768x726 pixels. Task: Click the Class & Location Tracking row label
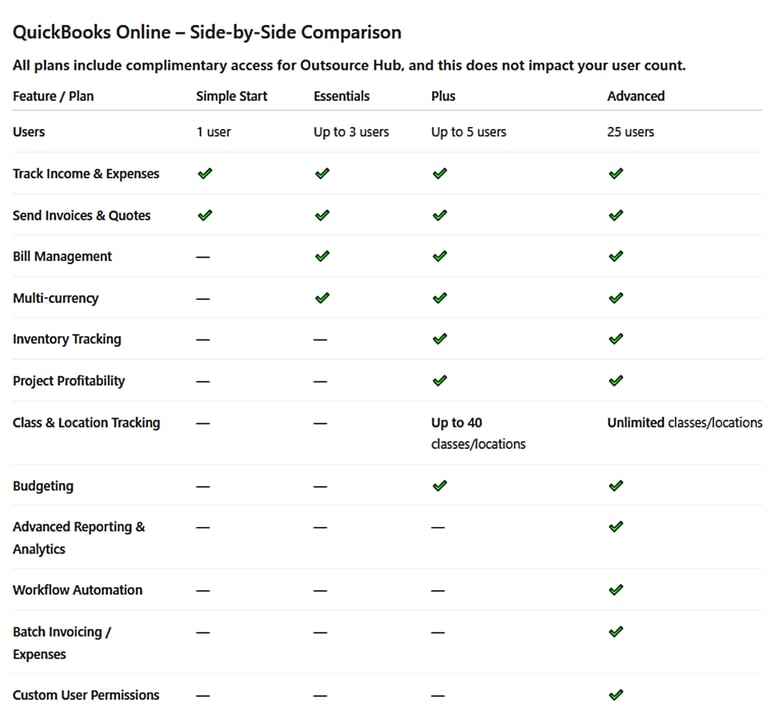[x=86, y=423]
